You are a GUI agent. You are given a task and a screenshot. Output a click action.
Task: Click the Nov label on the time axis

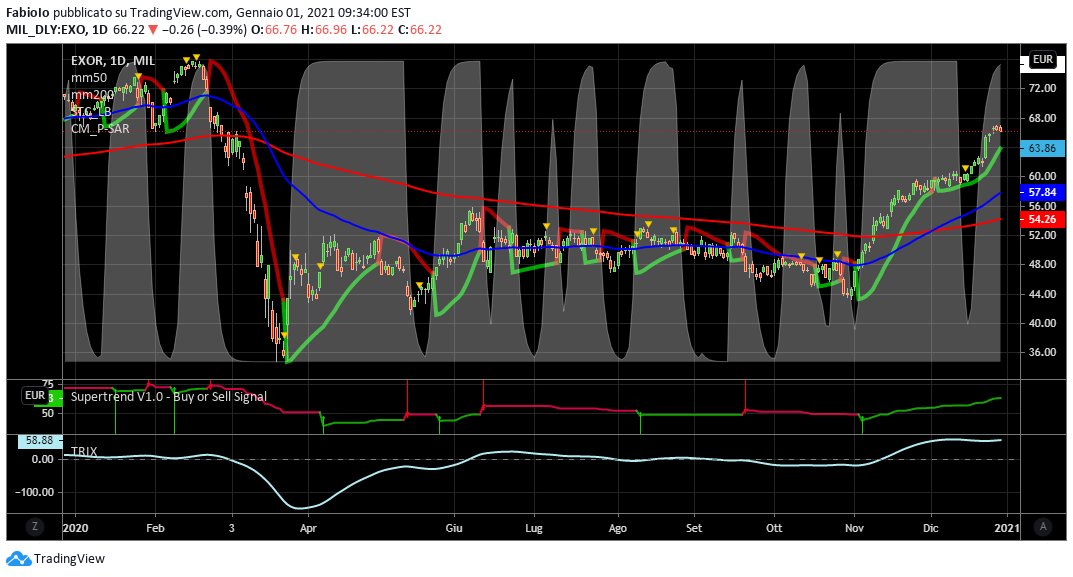coord(855,527)
